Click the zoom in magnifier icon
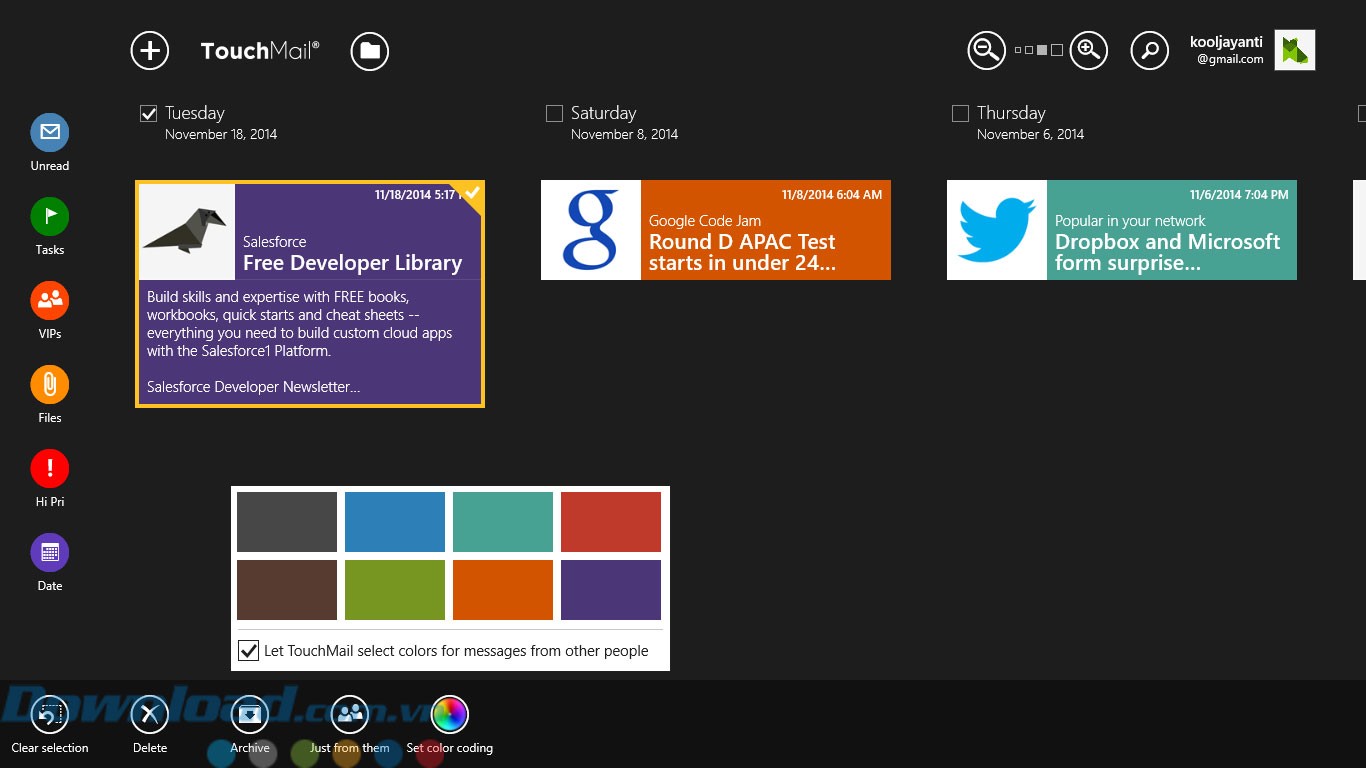The height and width of the screenshot is (768, 1366). pyautogui.click(x=1089, y=51)
